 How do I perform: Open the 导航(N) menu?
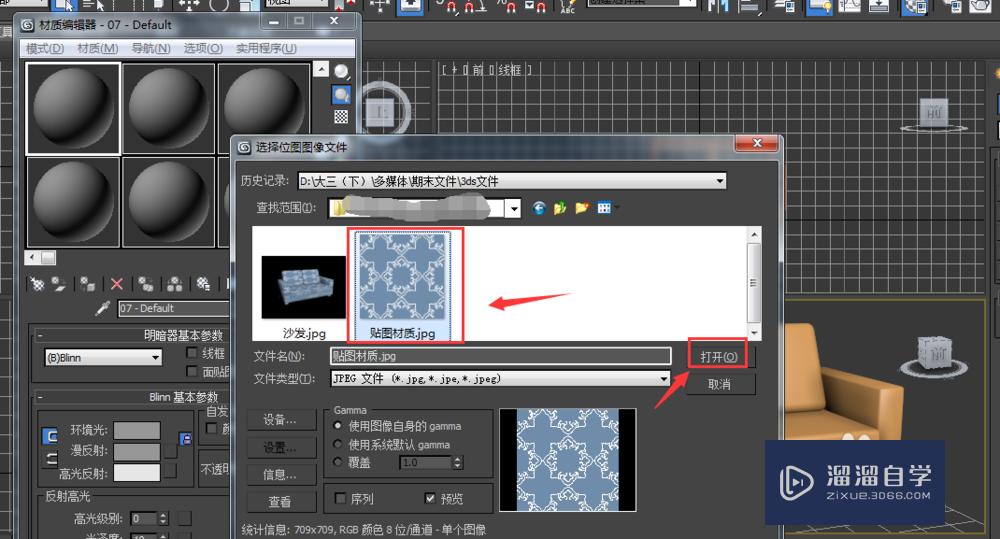pyautogui.click(x=151, y=48)
